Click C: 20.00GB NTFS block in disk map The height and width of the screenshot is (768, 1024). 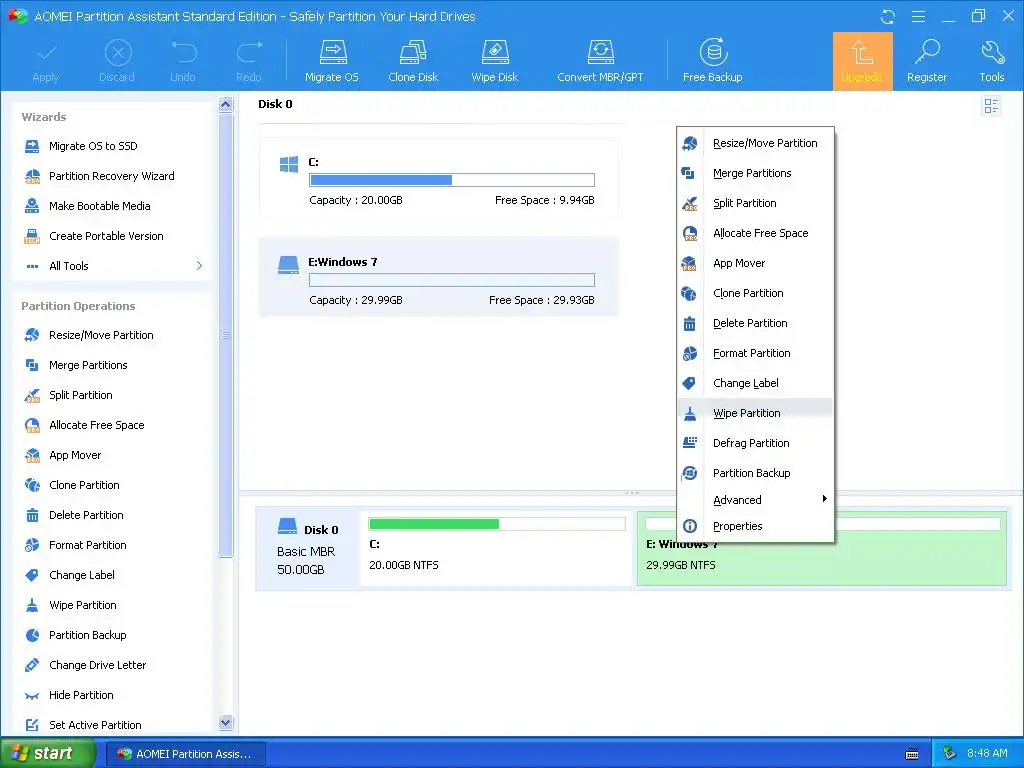pos(496,547)
